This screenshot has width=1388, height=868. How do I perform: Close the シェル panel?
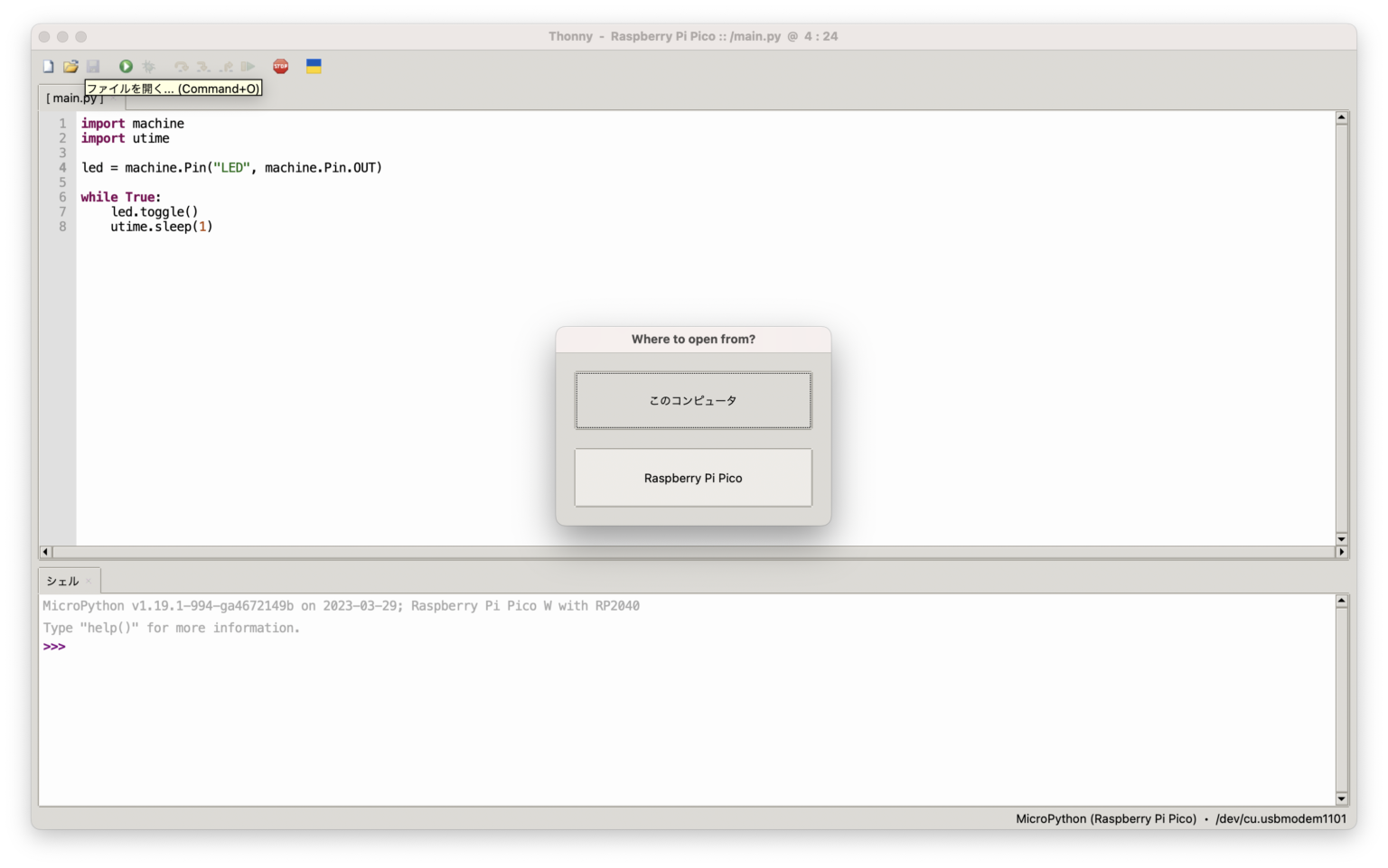tap(87, 581)
